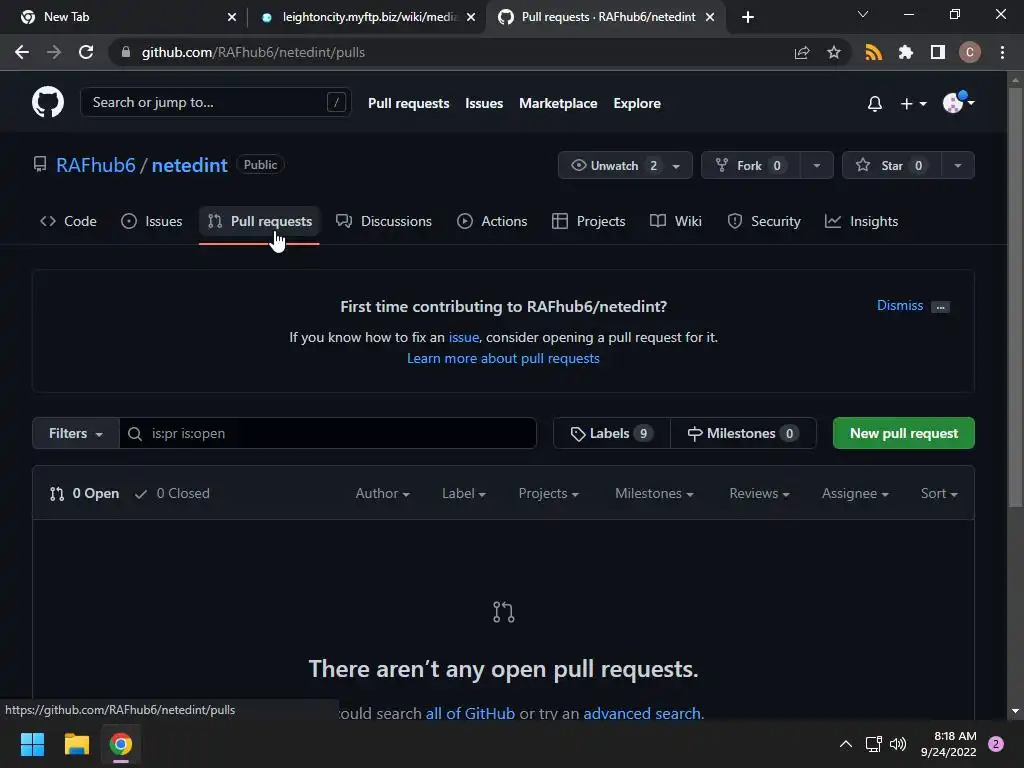Image resolution: width=1024 pixels, height=768 pixels.
Task: Share this page using the share icon
Action: tap(802, 52)
